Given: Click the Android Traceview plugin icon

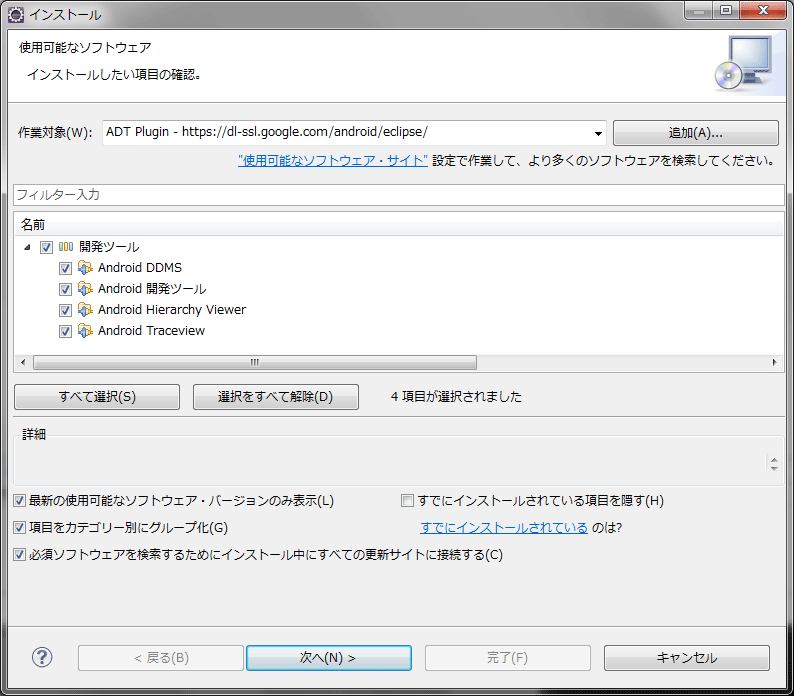Looking at the screenshot, I should (85, 331).
